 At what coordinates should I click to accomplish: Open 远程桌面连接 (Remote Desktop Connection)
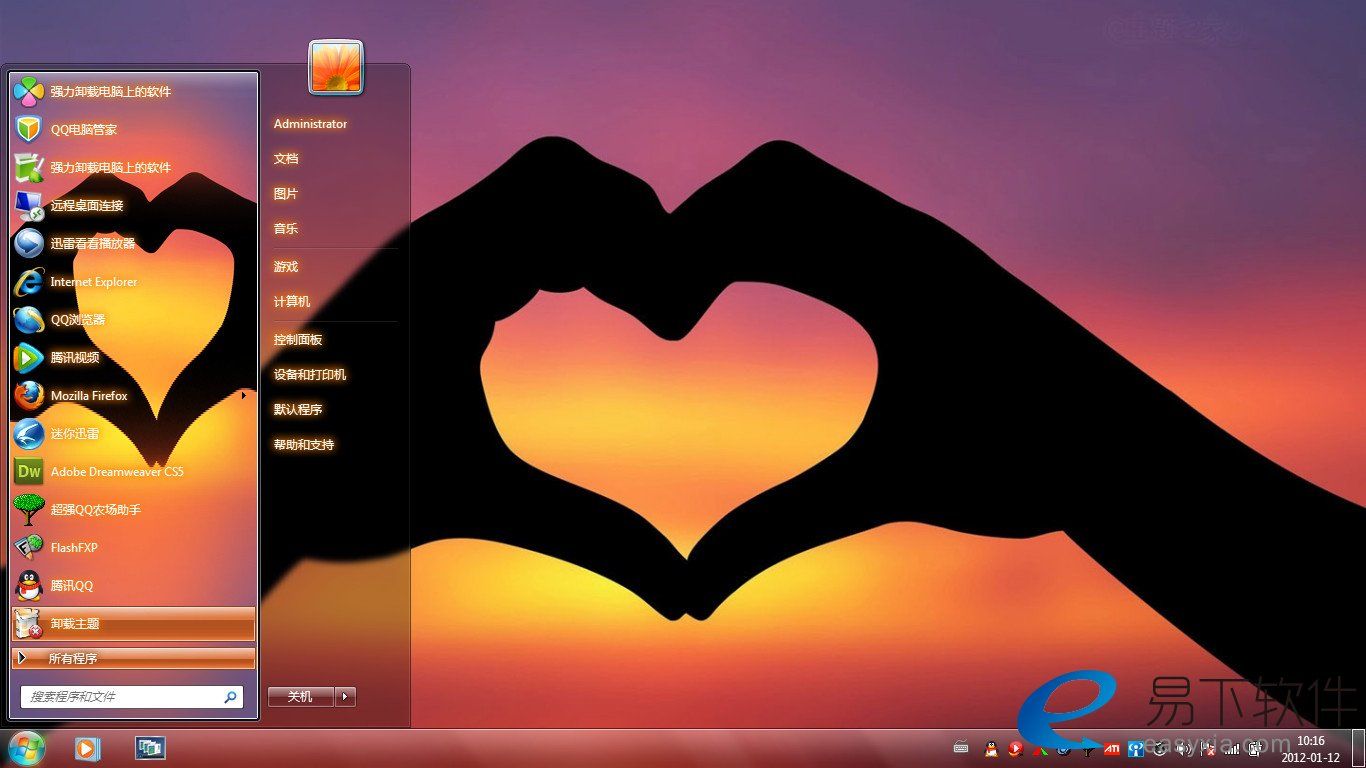pyautogui.click(x=133, y=206)
